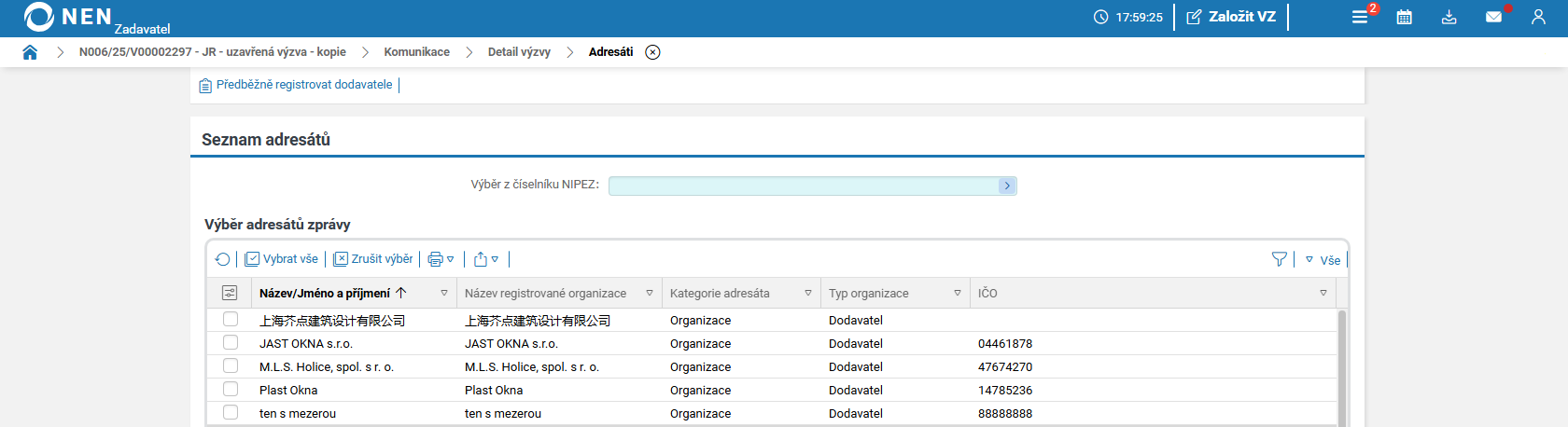
Task: Open the hamburger menu with notification badge
Action: pyautogui.click(x=1360, y=17)
